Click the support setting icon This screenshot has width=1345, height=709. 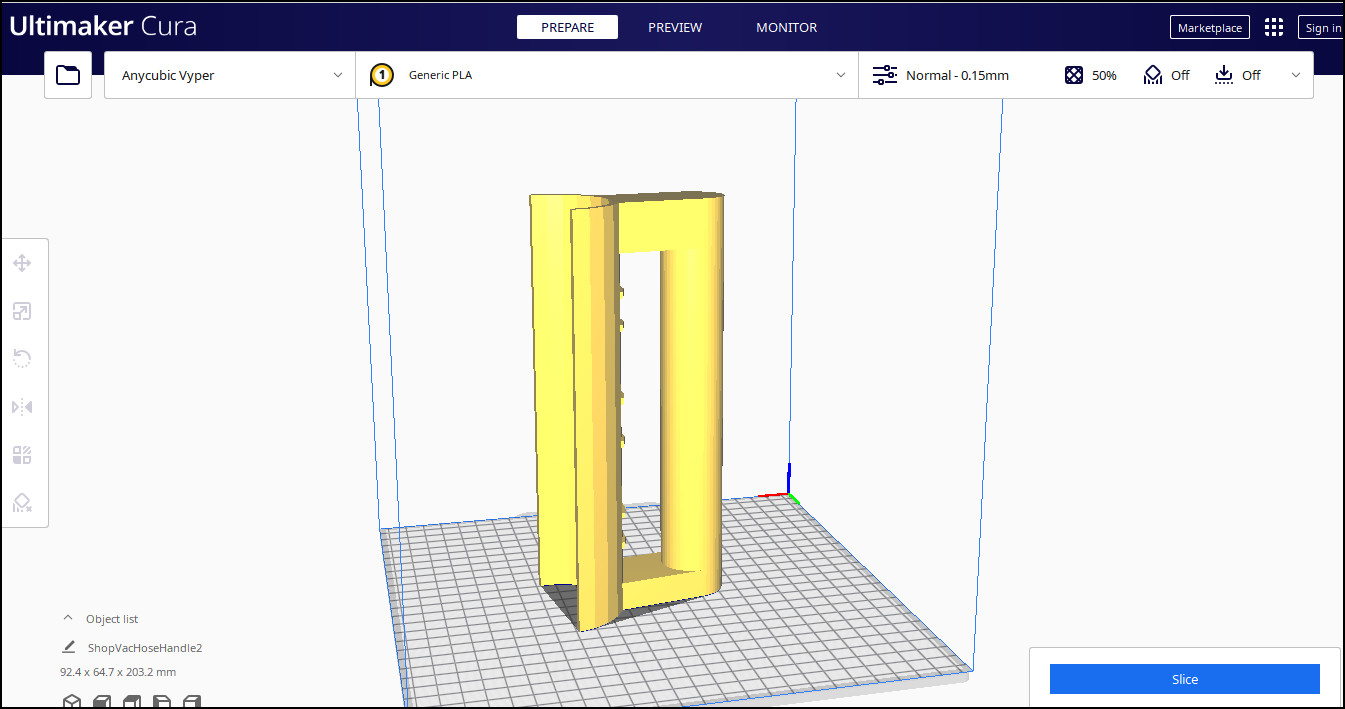click(x=1153, y=75)
